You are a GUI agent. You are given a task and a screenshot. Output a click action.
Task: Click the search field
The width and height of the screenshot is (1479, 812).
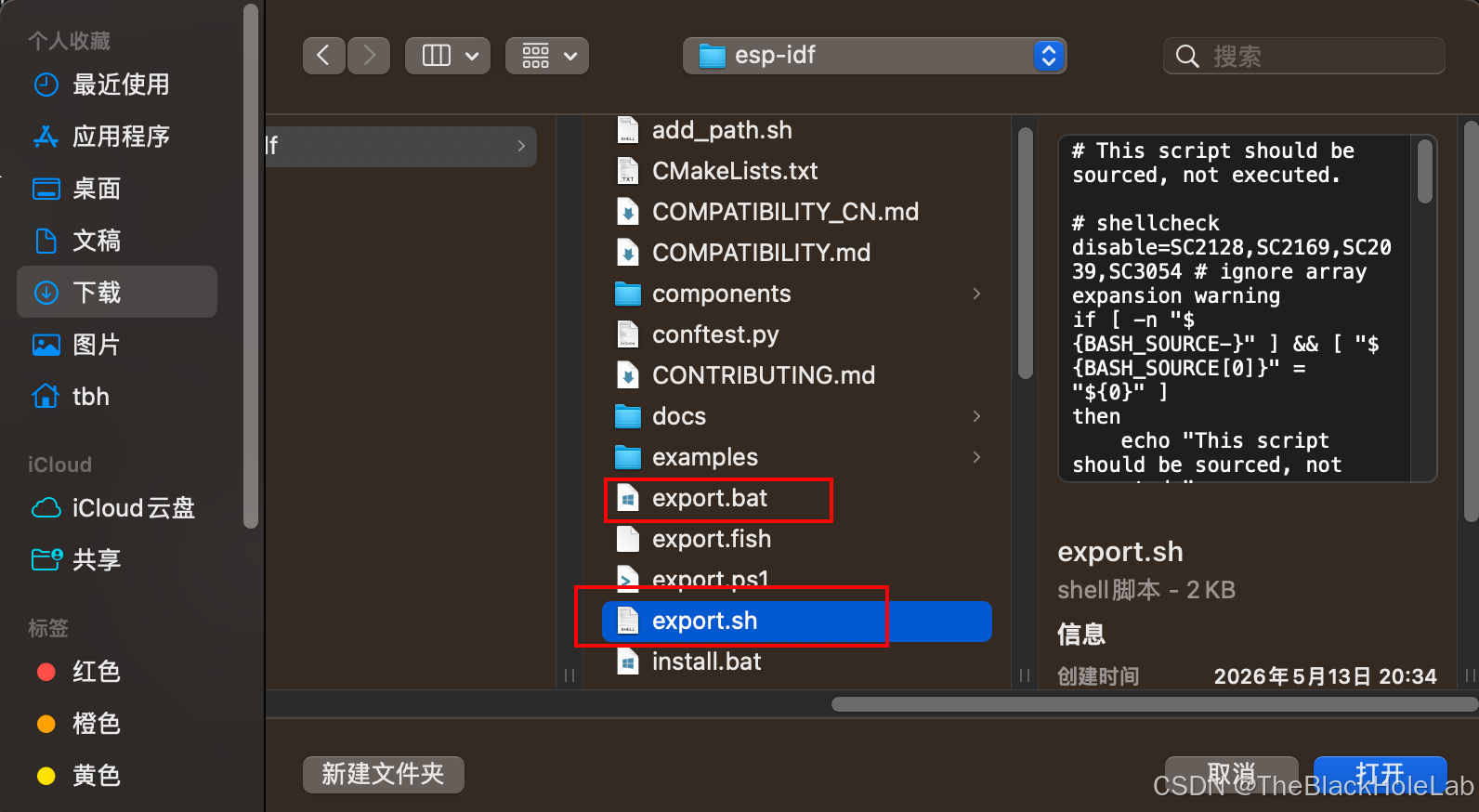[1303, 56]
